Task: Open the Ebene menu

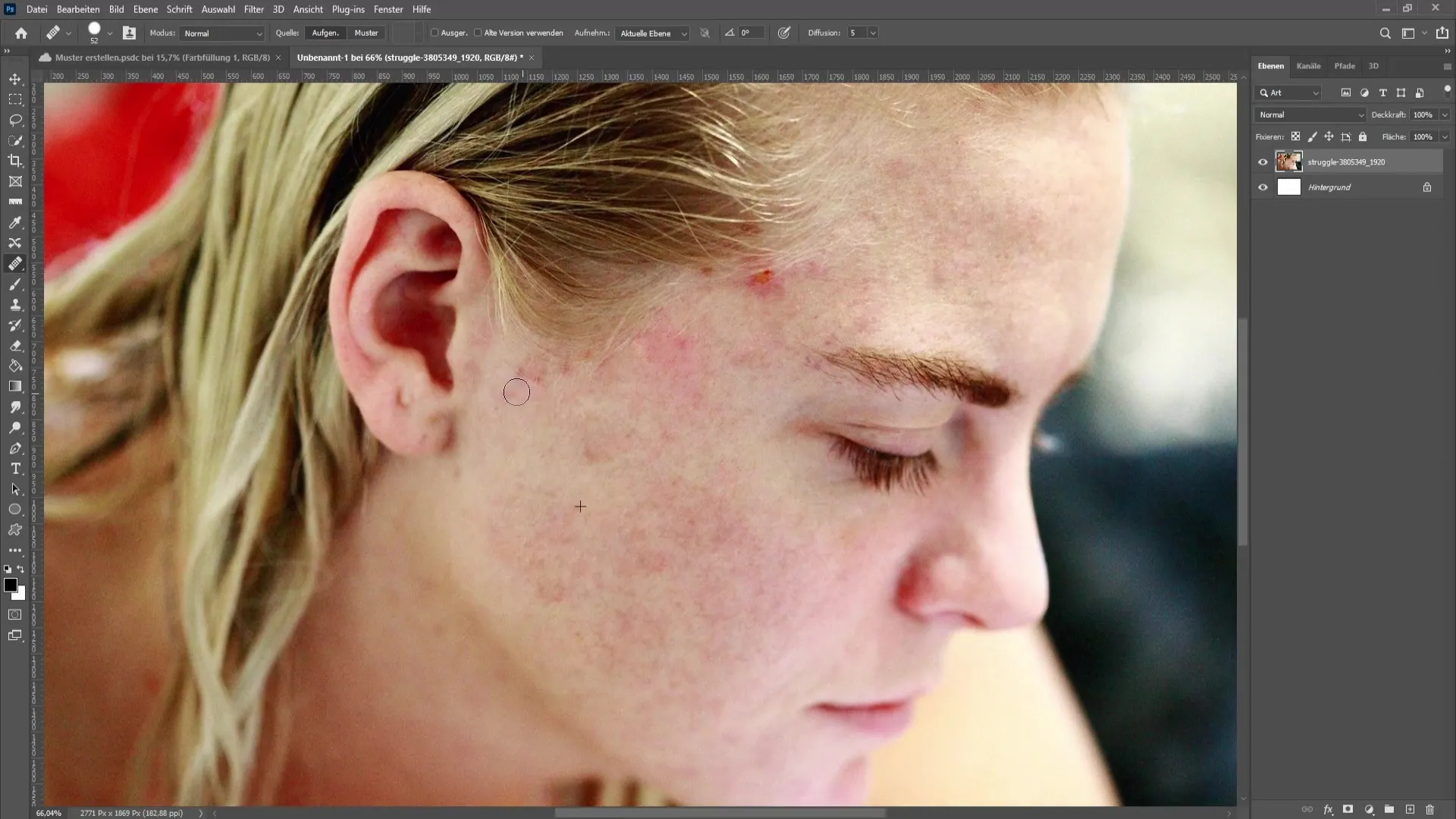Action: (143, 9)
